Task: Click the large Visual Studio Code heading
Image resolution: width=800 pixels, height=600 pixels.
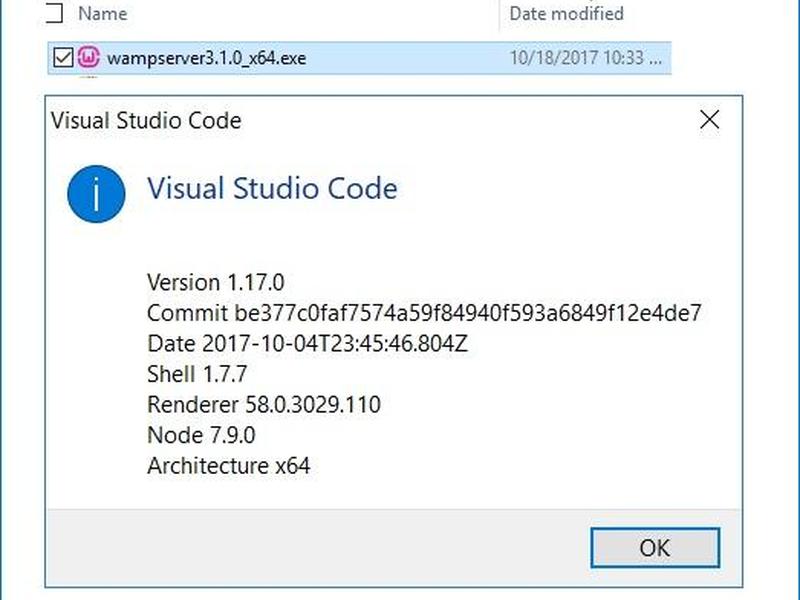Action: click(272, 188)
